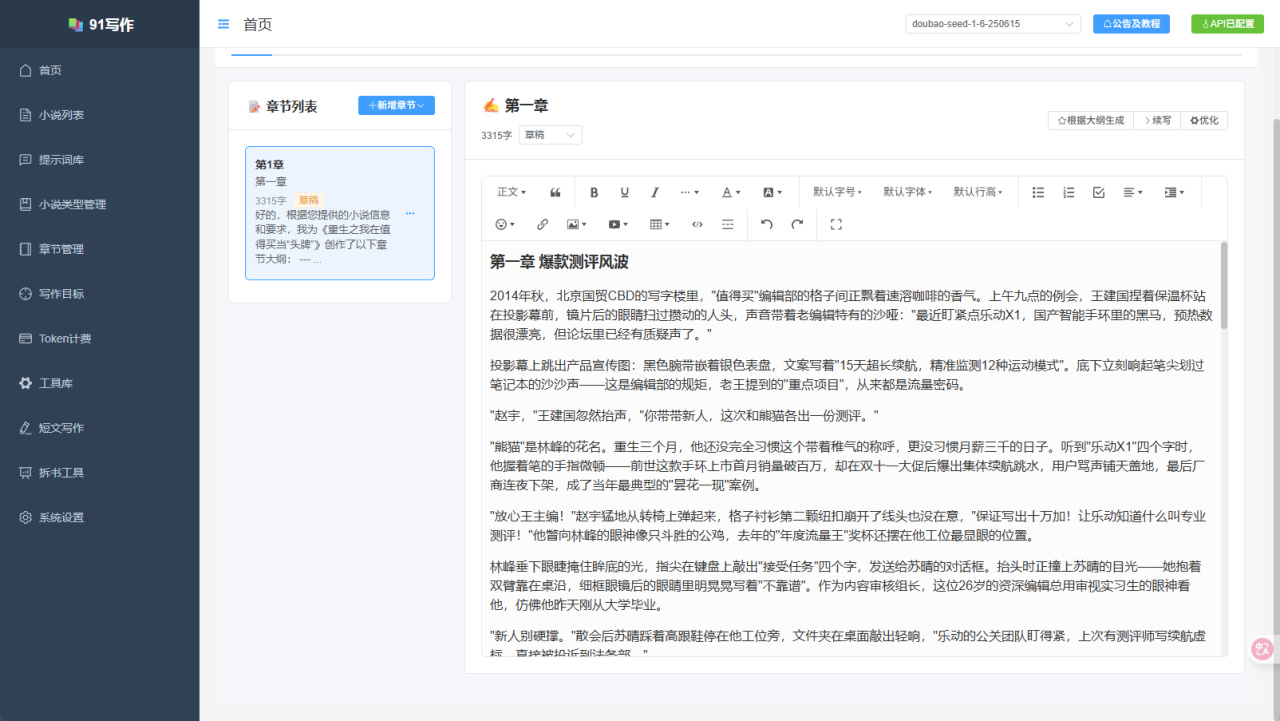Open the insert table menu

point(660,224)
